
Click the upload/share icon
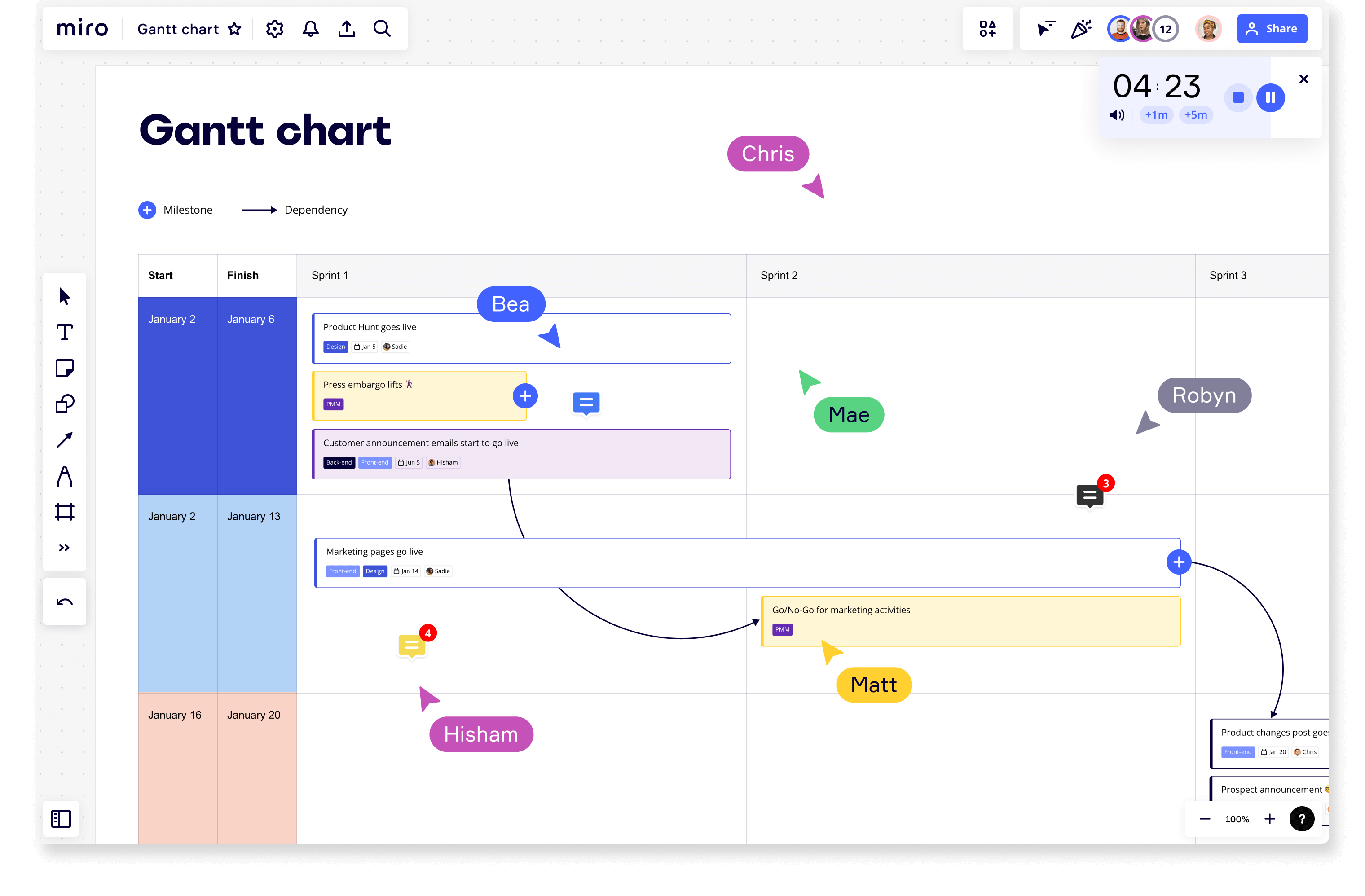click(347, 28)
